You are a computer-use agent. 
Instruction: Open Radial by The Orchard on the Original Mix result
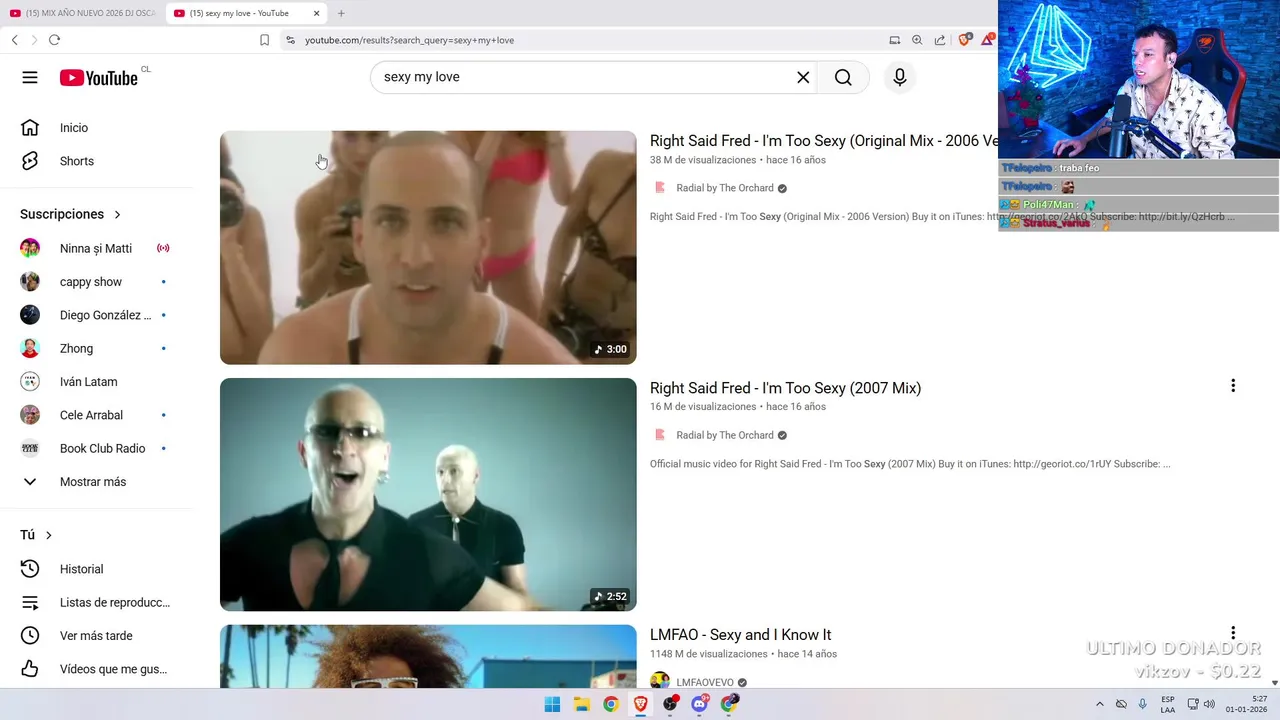[x=725, y=188]
